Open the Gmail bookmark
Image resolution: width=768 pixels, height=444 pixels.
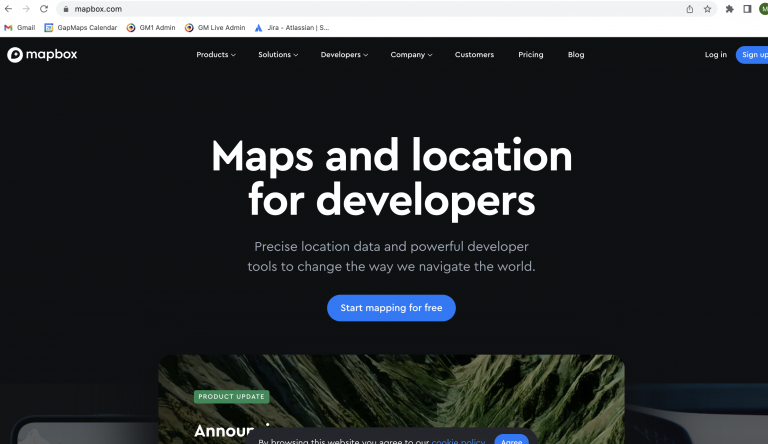pyautogui.click(x=20, y=28)
